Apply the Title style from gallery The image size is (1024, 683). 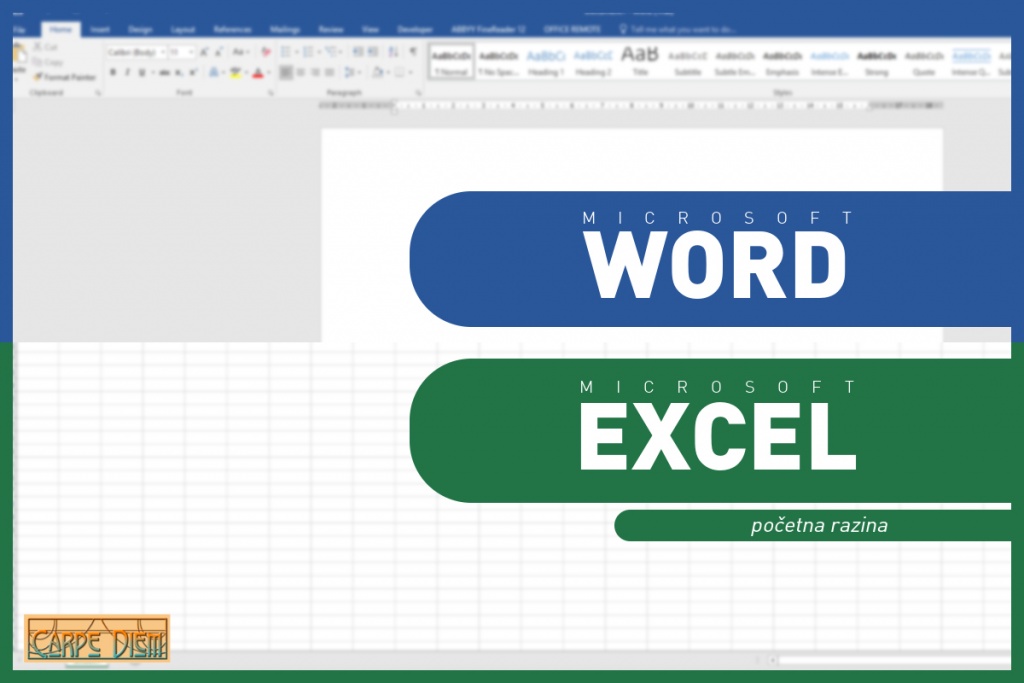(x=639, y=61)
